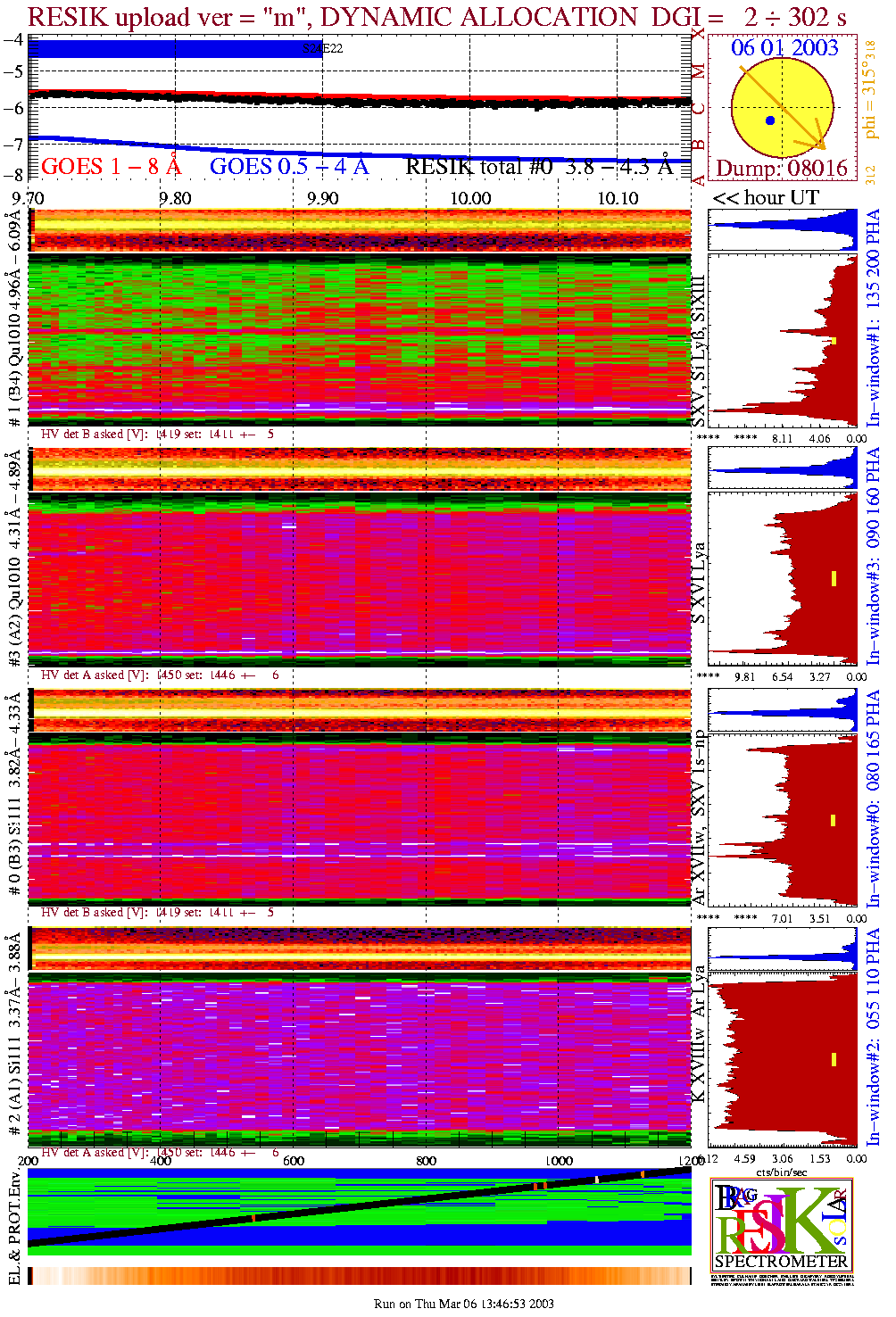Select the red 'GOES 1 – 8 Å' legend label
The image size is (896, 1317).
click(111, 167)
